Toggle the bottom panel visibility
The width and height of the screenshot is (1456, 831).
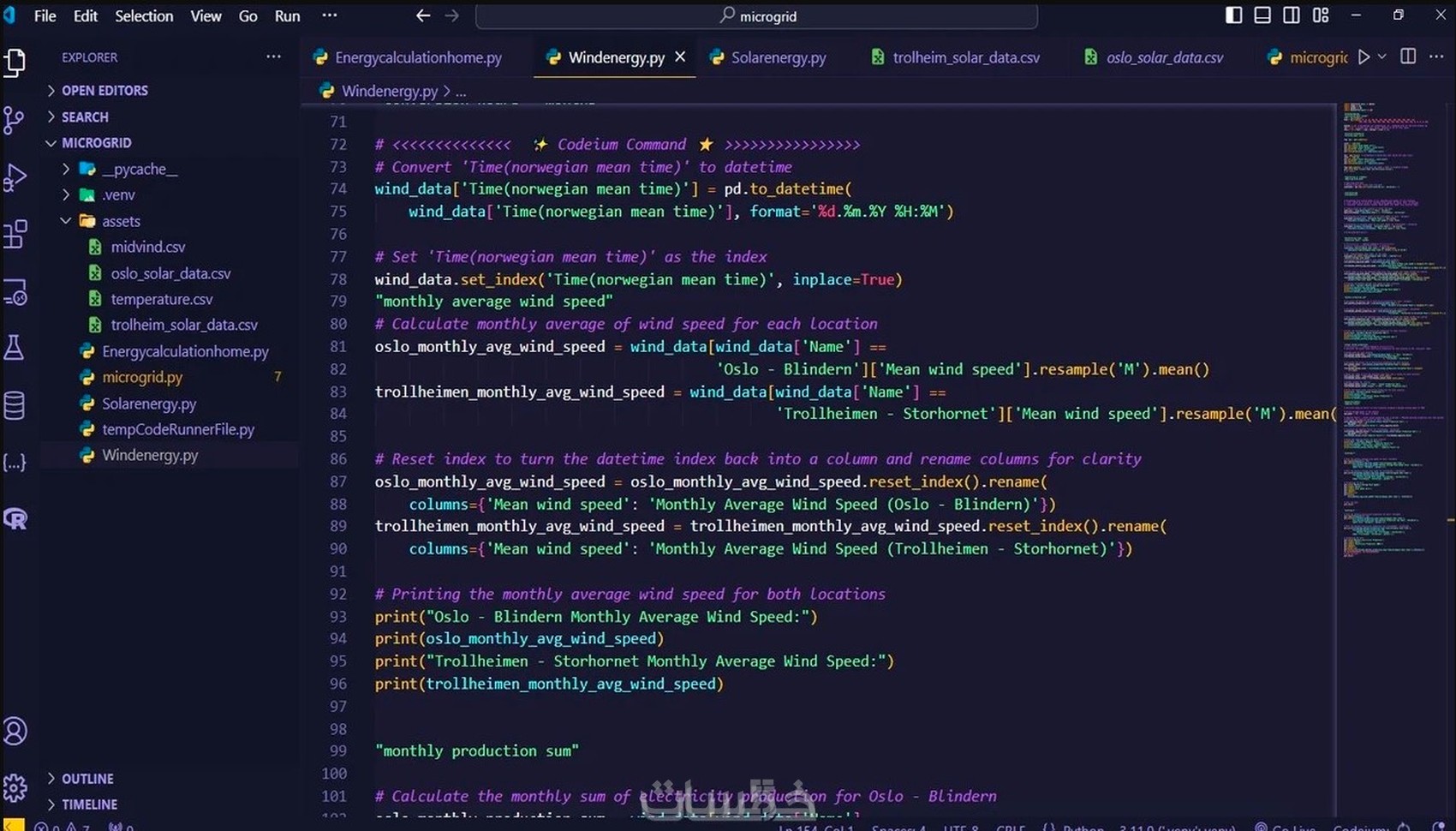tap(1262, 15)
